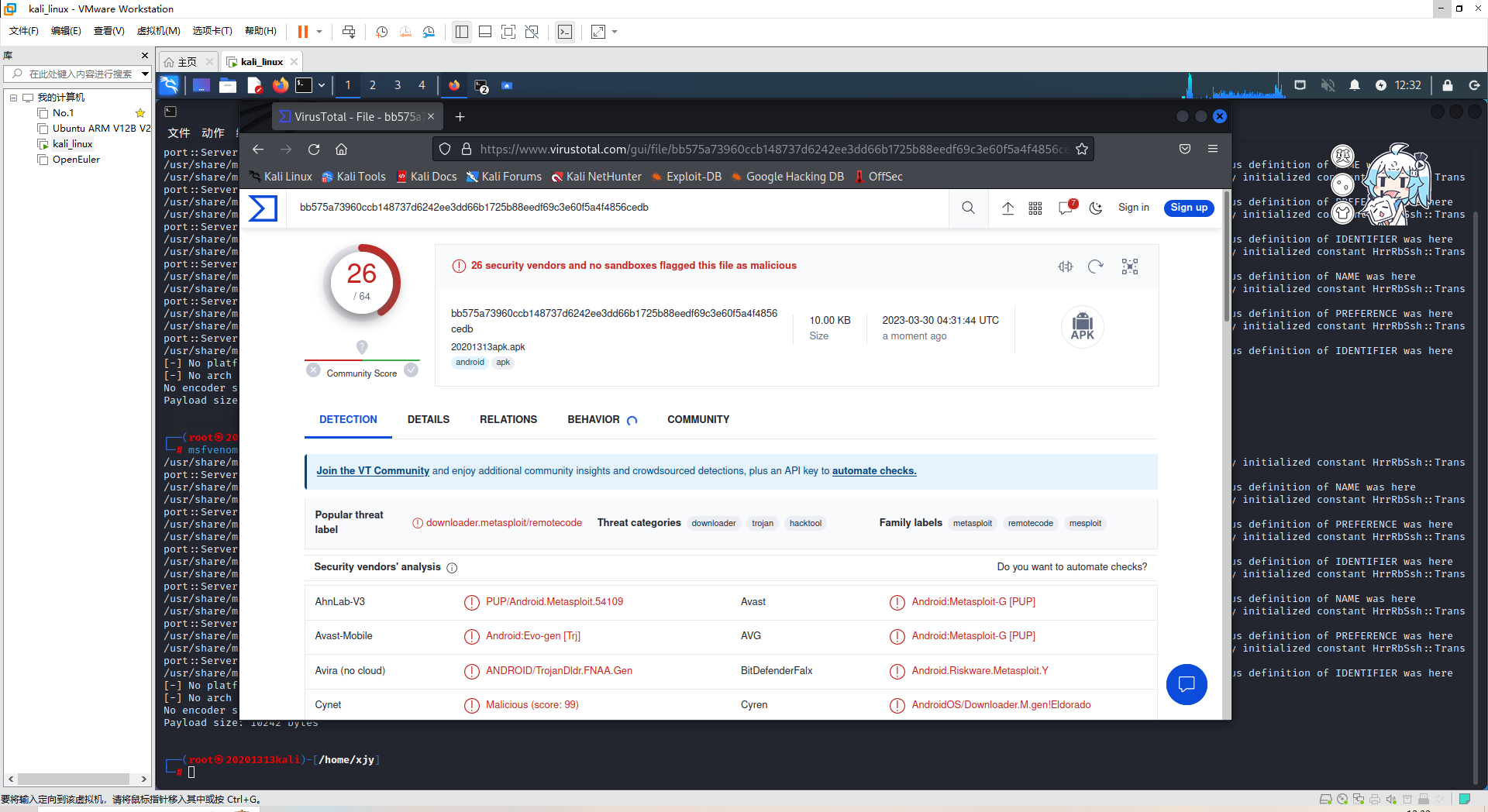This screenshot has height=812, width=1488.
Task: Open terminal launcher dropdown in Kali panel
Action: coord(321,85)
